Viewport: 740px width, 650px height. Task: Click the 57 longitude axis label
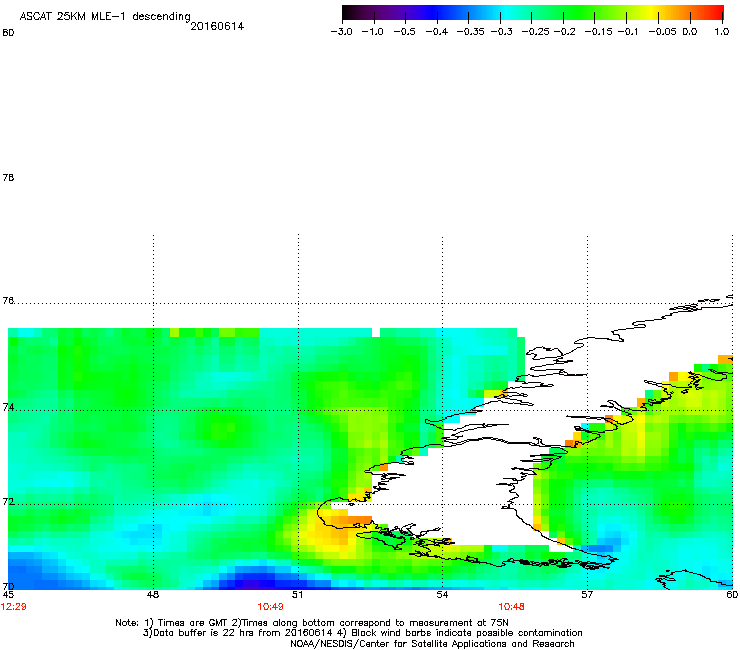pyautogui.click(x=587, y=595)
